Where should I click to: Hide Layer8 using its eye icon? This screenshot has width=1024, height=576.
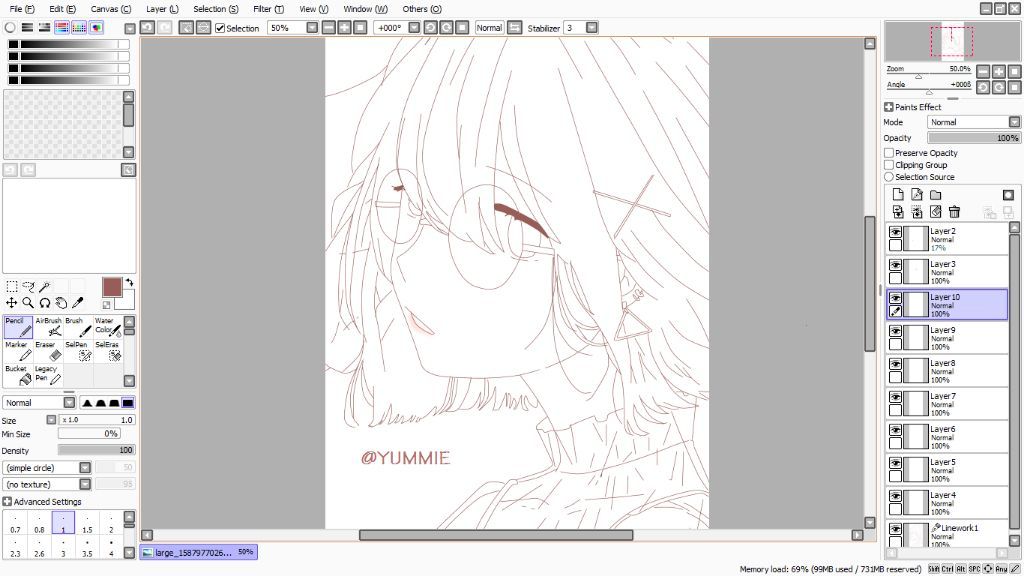pos(895,364)
